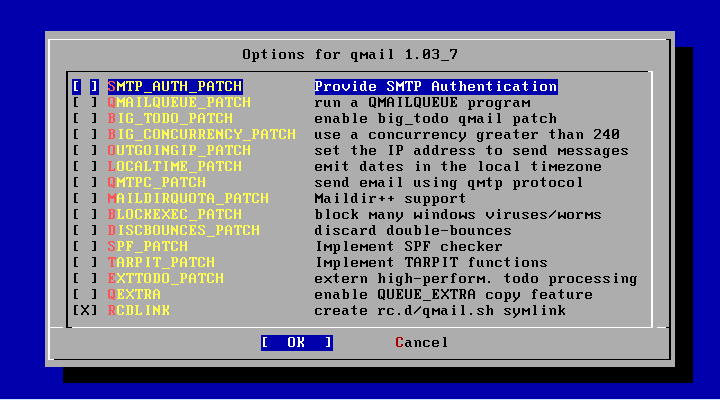
Task: Click 'run a QMAILQUEUE program' description
Action: pos(422,102)
